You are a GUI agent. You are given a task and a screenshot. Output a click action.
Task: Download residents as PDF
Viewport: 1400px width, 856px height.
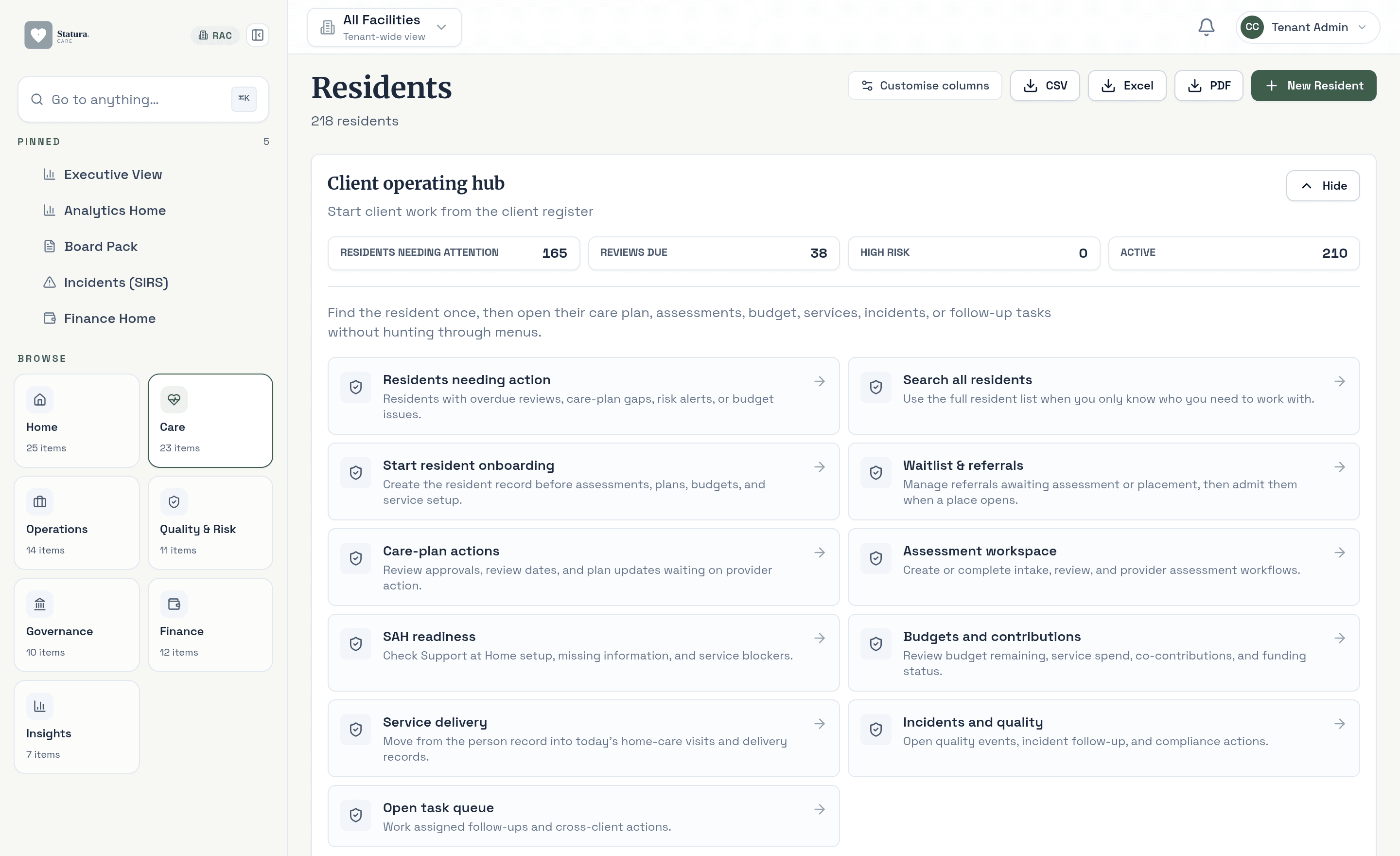[1208, 85]
